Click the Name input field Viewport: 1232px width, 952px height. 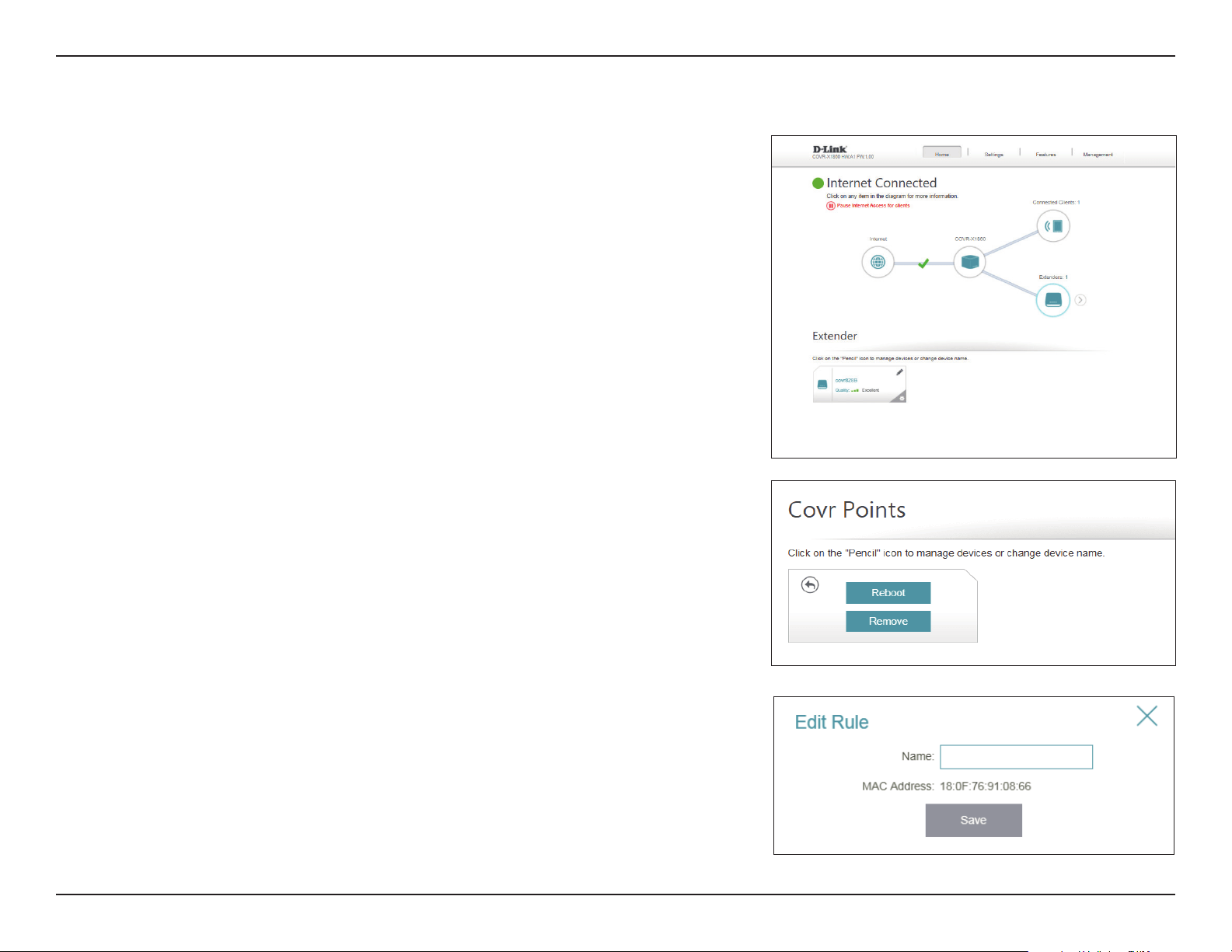point(1016,757)
